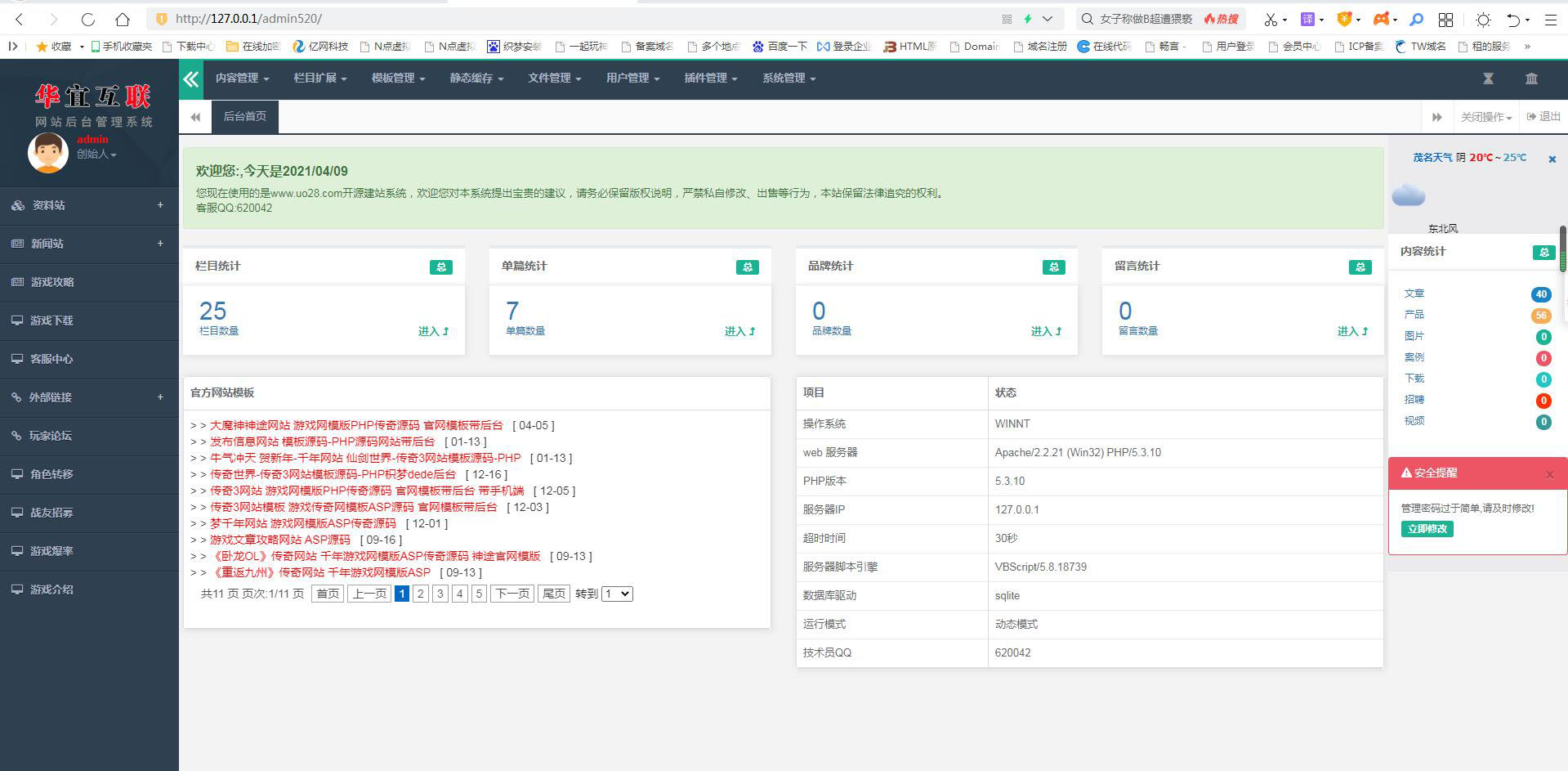Viewport: 1568px width, 771px height.
Task: Click the hourglass icon in top bar
Action: 1488,78
